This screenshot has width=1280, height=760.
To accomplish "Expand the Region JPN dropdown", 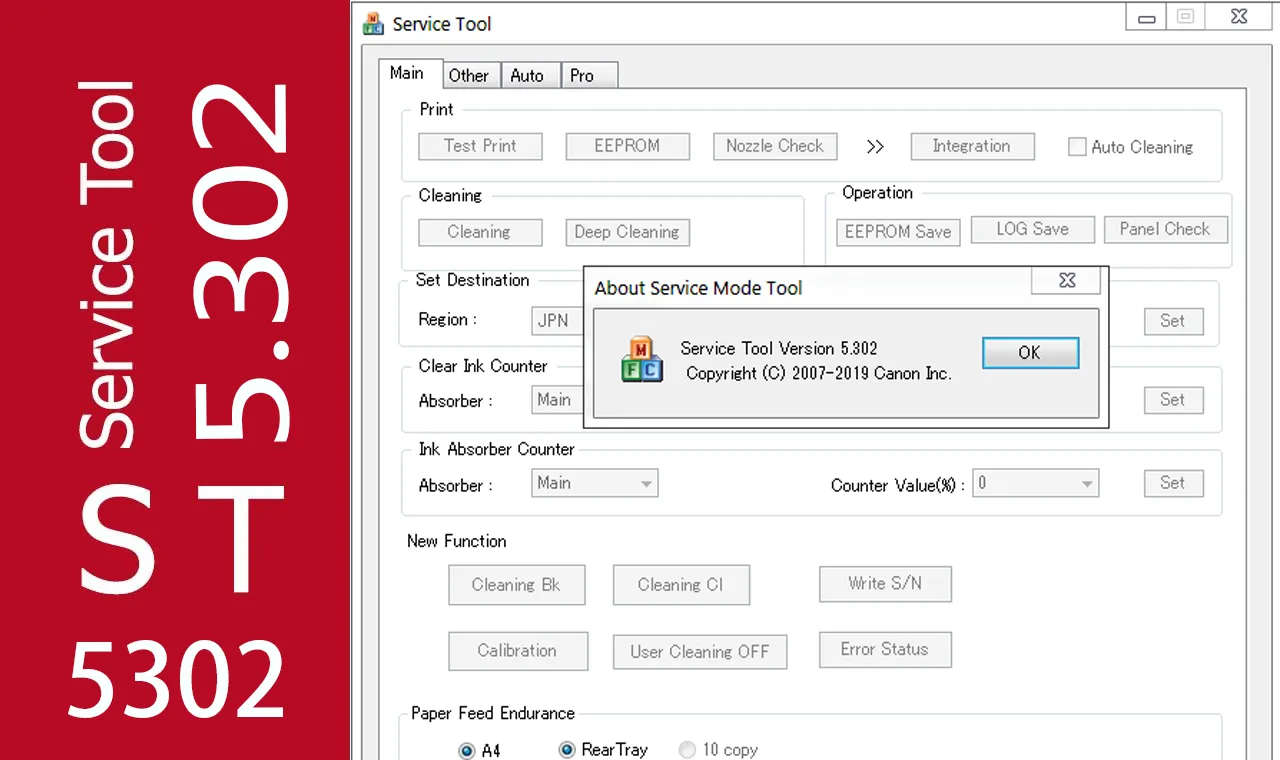I will point(558,321).
